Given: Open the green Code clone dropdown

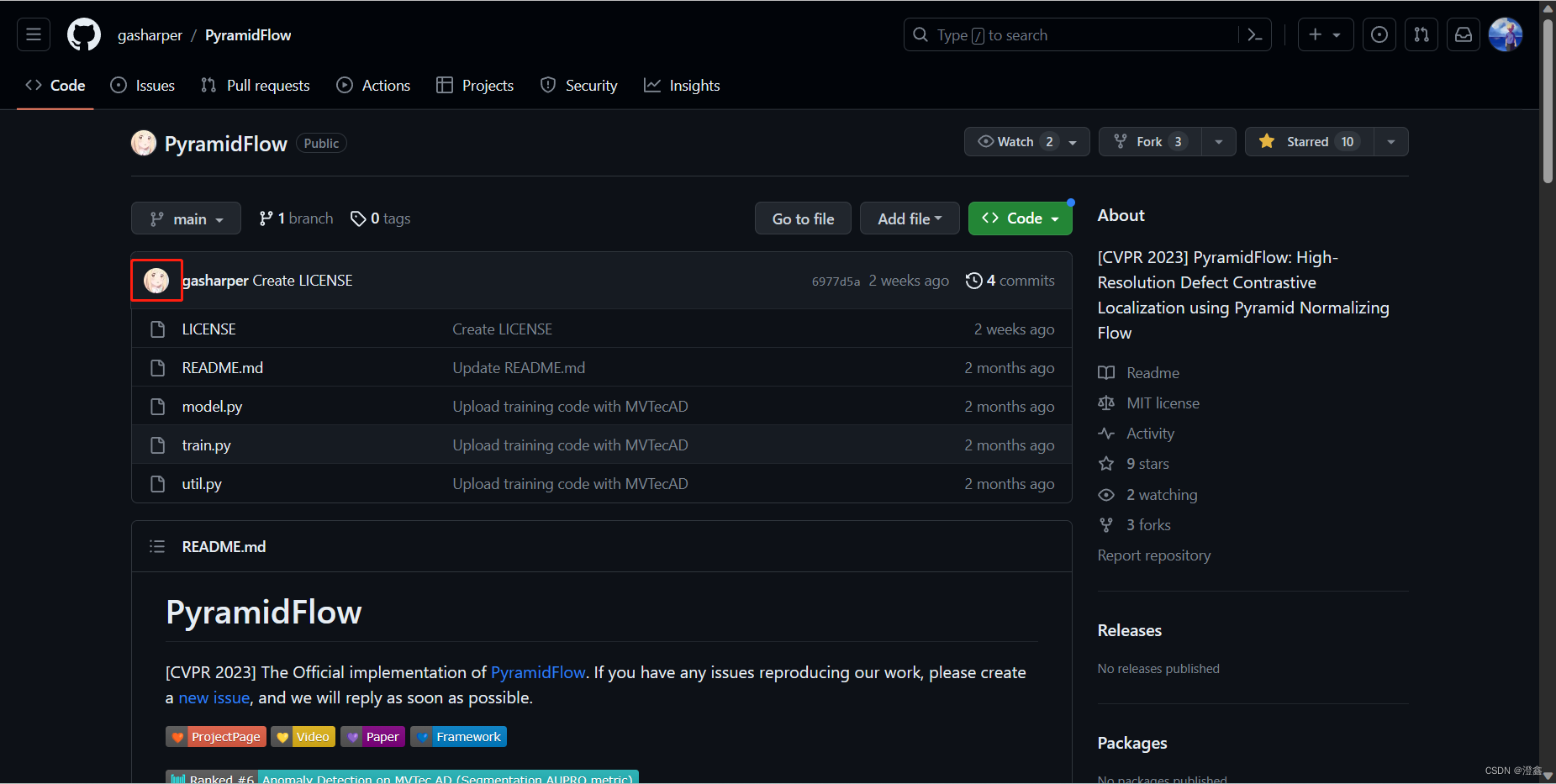Looking at the screenshot, I should tap(1020, 218).
